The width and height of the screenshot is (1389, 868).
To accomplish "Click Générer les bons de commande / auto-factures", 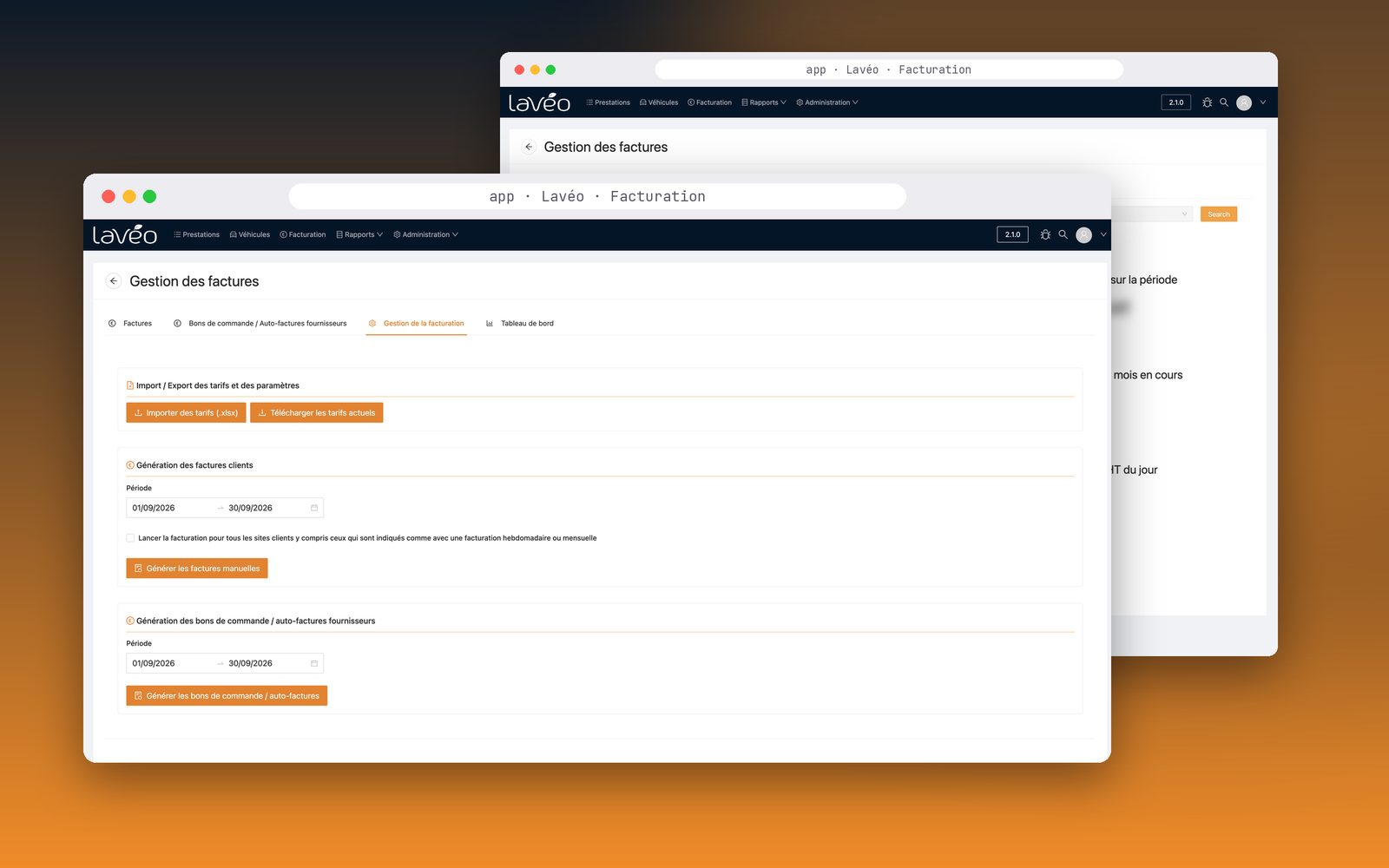I will click(x=227, y=696).
